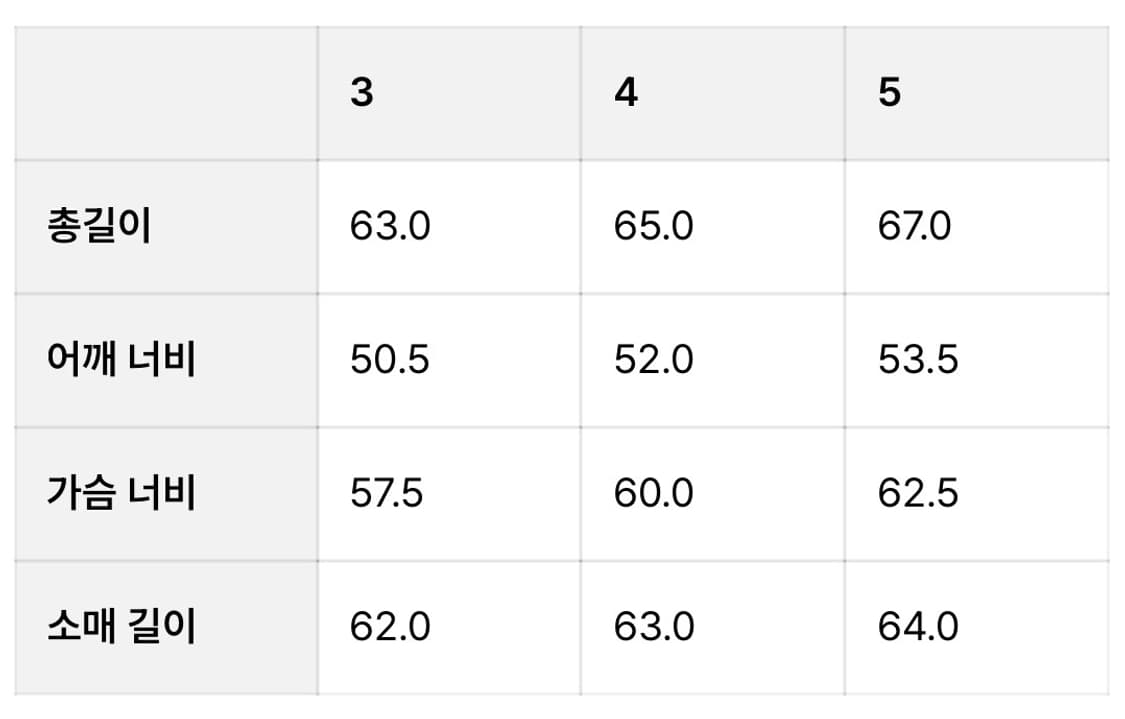Screen dimensions: 1125x719
Task: Click the size 5 column header
Action: 889,93
